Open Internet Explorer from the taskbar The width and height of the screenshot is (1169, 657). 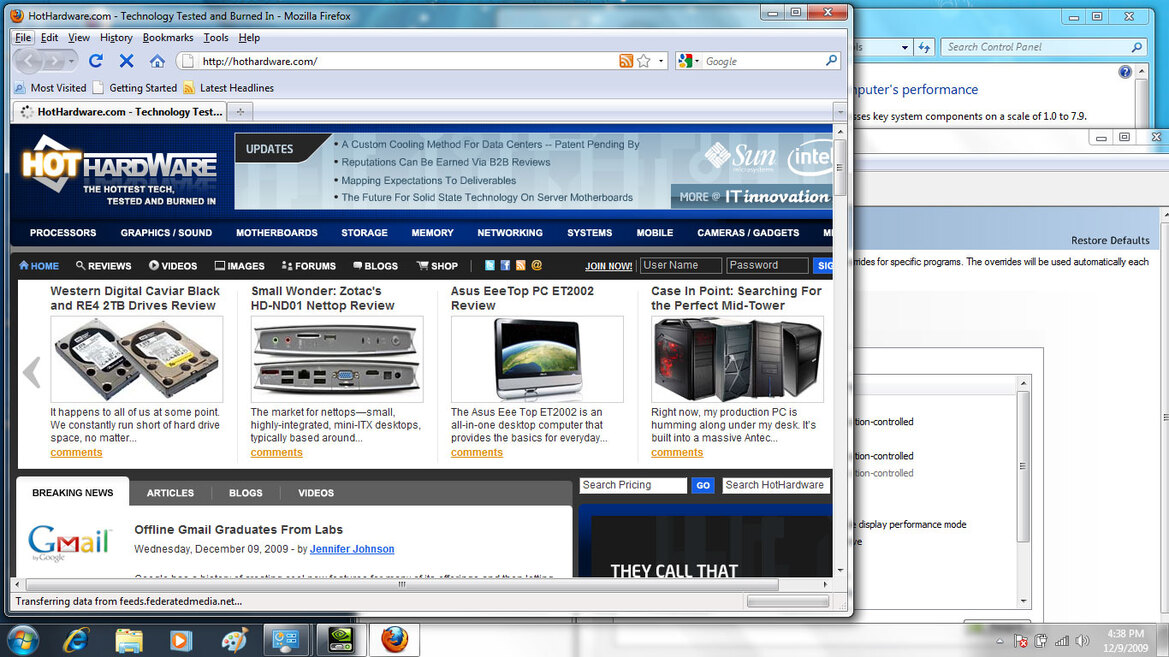click(76, 640)
